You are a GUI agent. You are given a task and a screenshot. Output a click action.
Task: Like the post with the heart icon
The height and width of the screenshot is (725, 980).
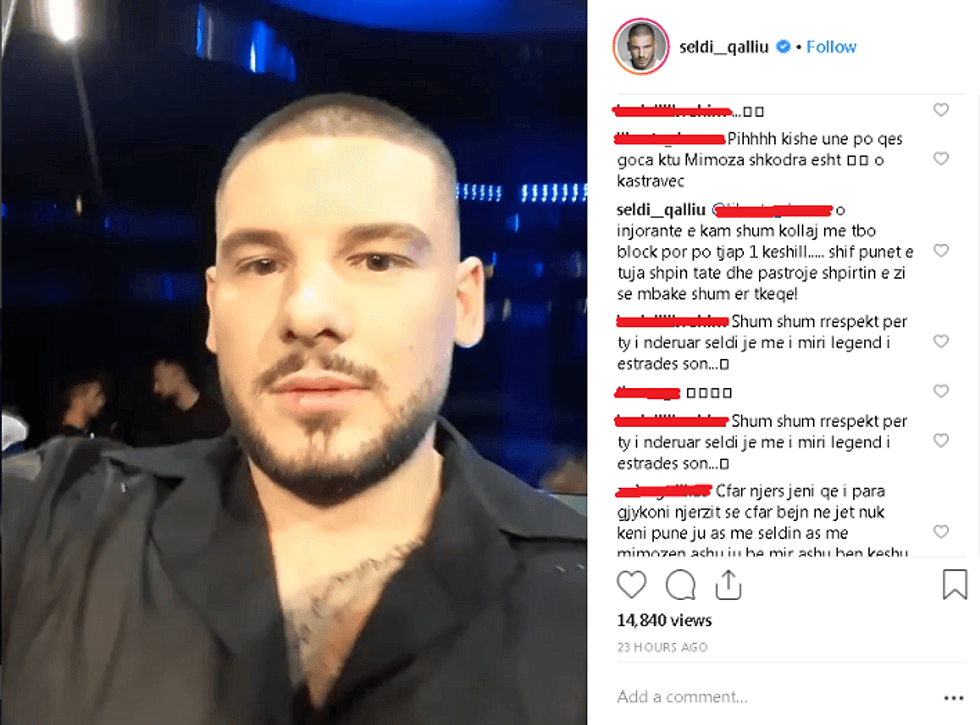click(x=631, y=585)
